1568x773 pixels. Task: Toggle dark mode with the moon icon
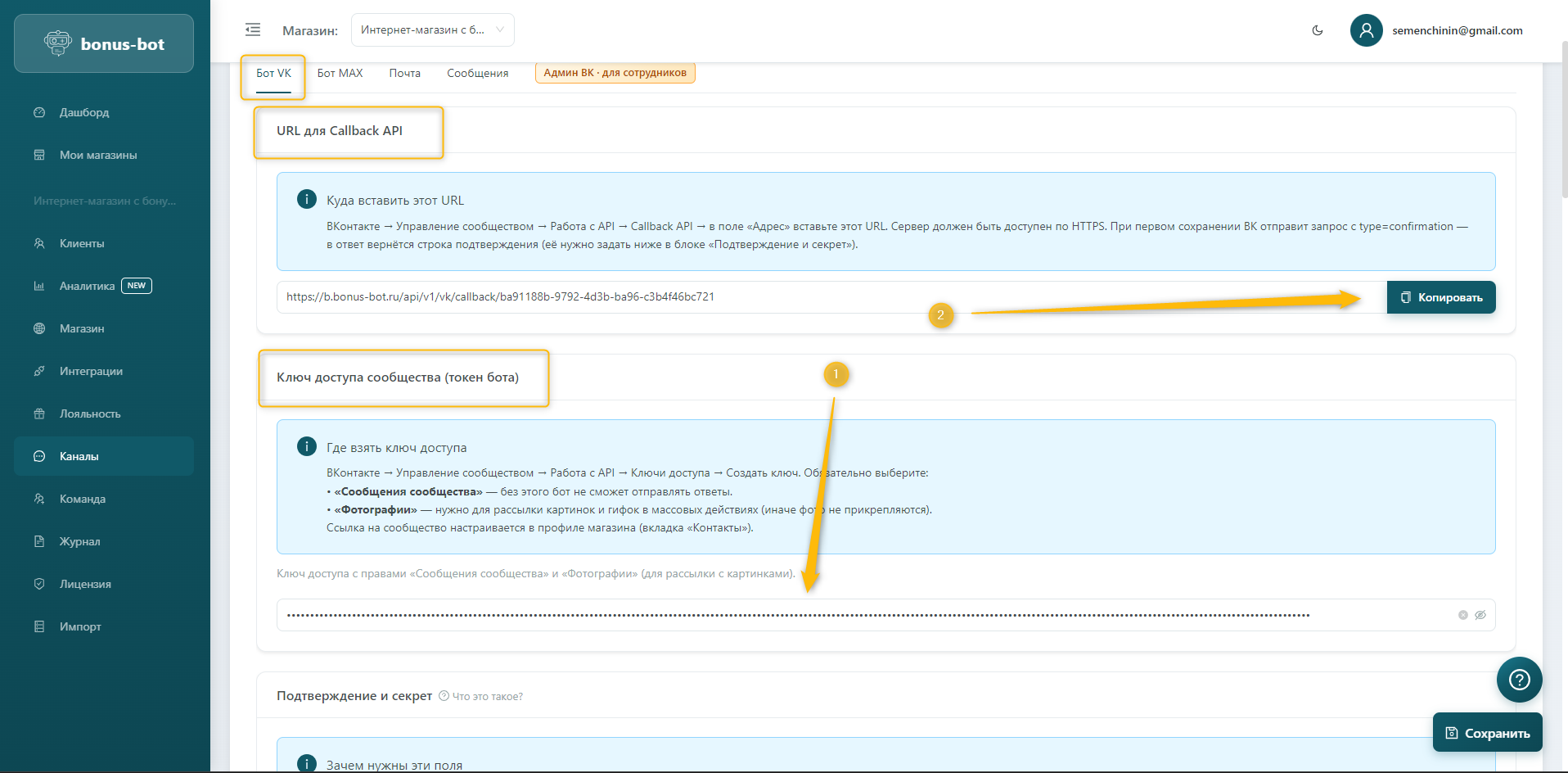pyautogui.click(x=1318, y=30)
